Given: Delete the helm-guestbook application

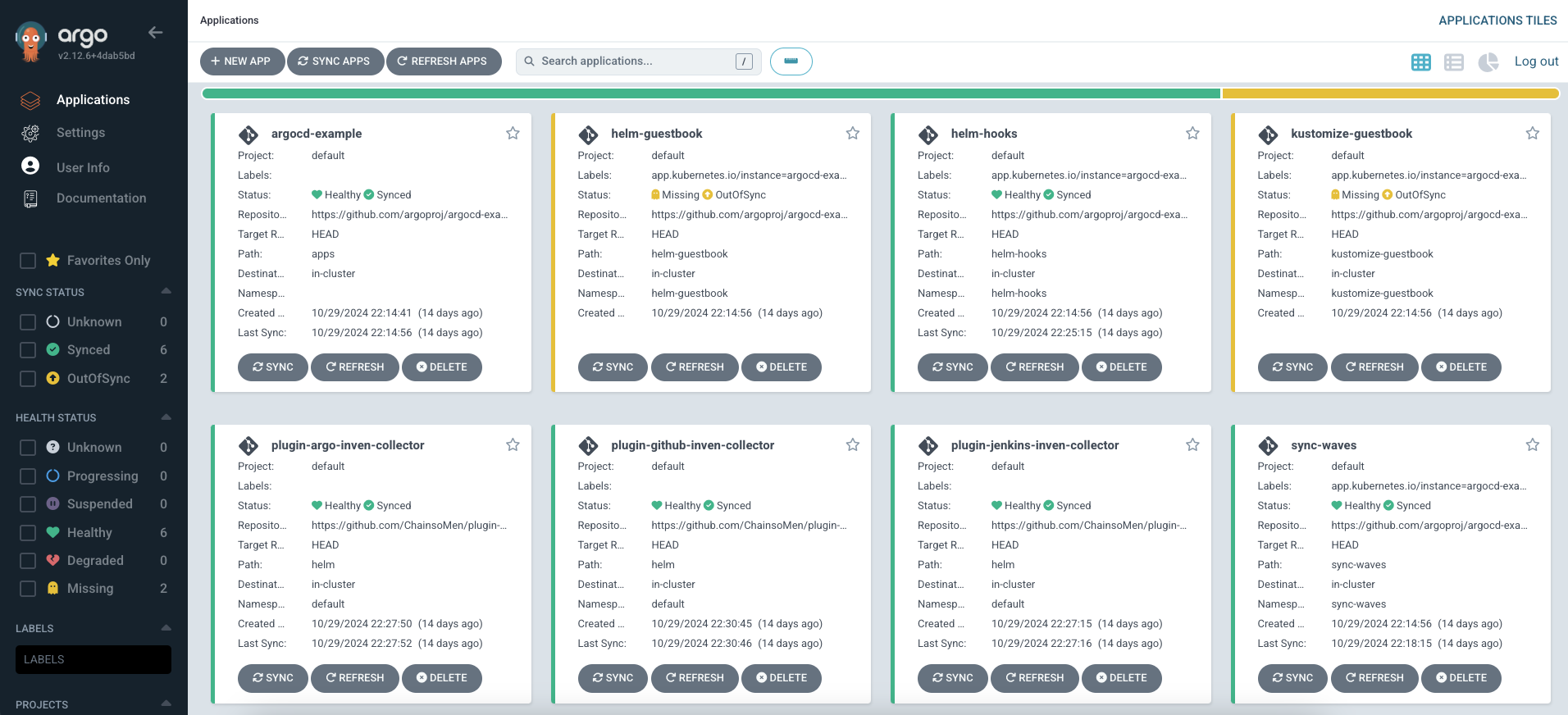Looking at the screenshot, I should 782,367.
